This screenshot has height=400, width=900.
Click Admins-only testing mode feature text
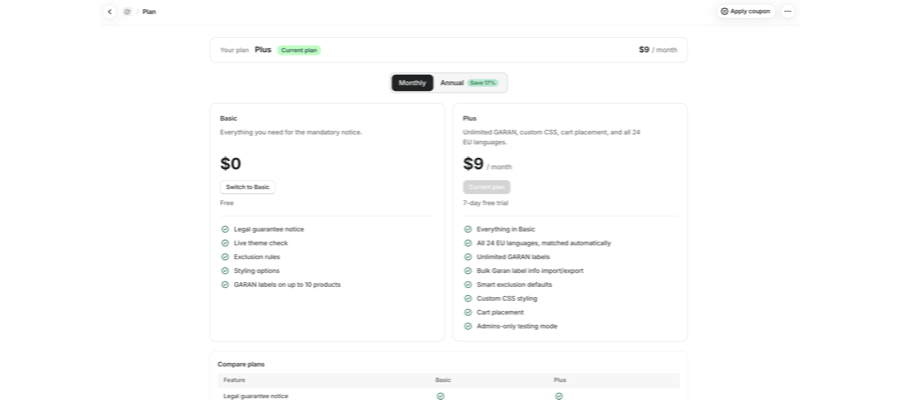pyautogui.click(x=517, y=326)
